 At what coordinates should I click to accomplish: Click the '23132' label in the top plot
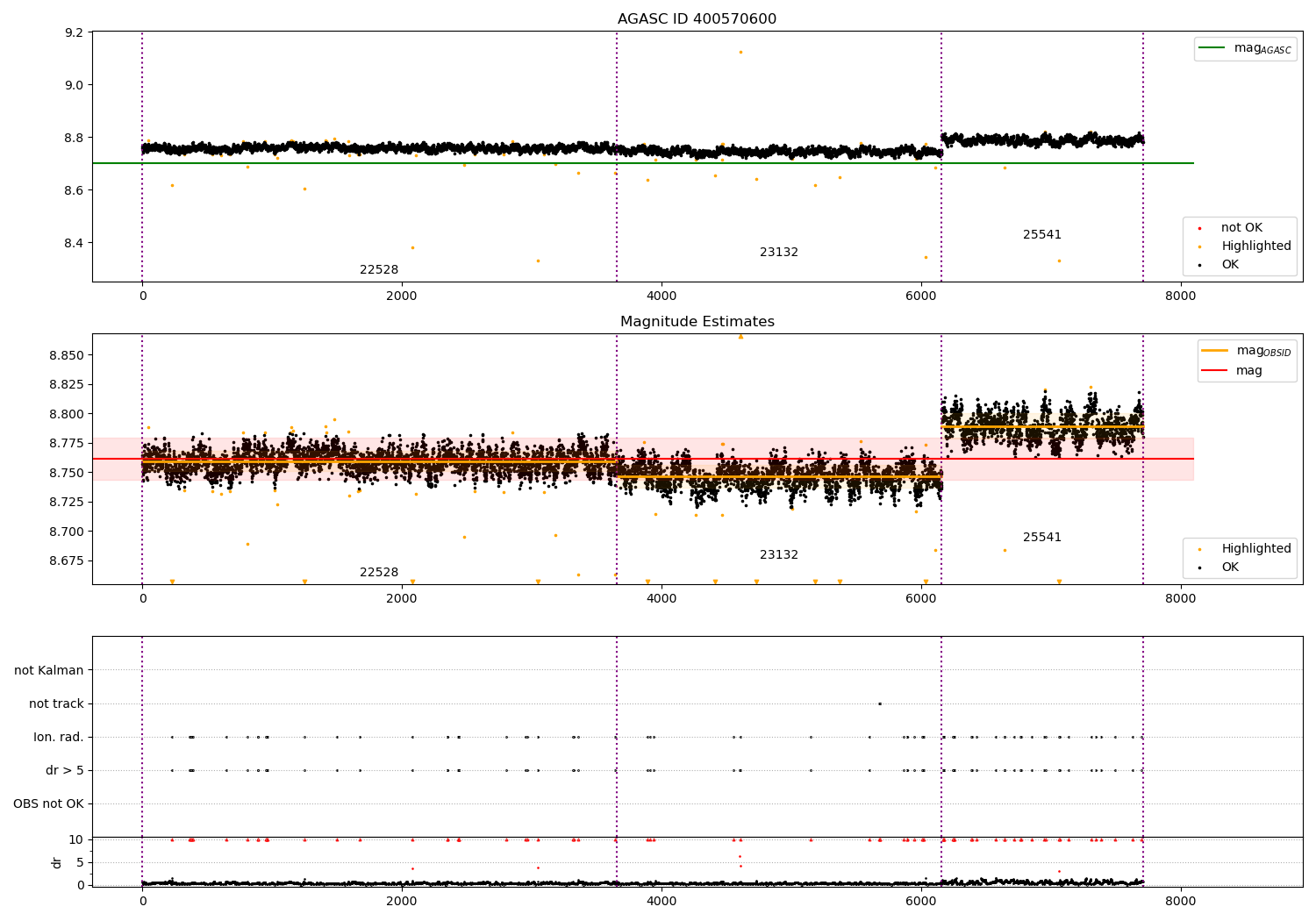(x=779, y=253)
